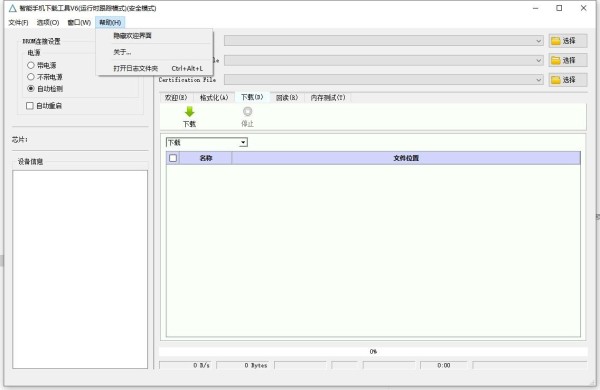Click the grey 停止 stop icon

248,111
